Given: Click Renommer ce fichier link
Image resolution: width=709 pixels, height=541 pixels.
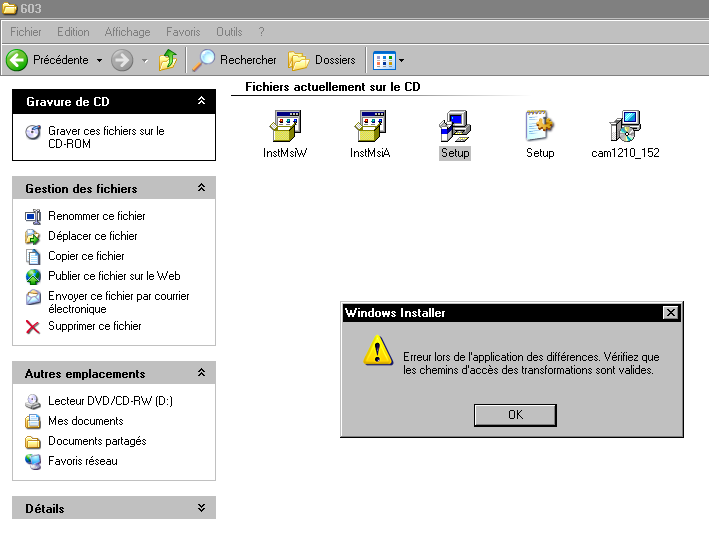Looking at the screenshot, I should pyautogui.click(x=97, y=216).
